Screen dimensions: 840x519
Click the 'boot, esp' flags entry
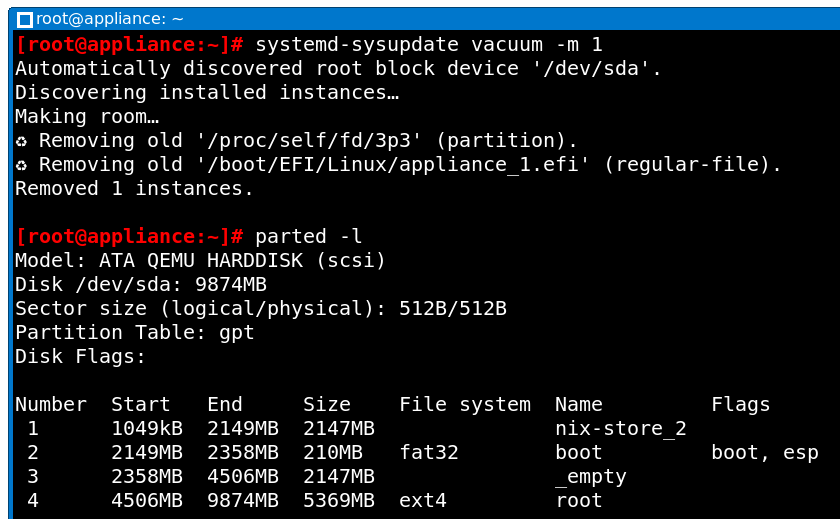coord(765,453)
